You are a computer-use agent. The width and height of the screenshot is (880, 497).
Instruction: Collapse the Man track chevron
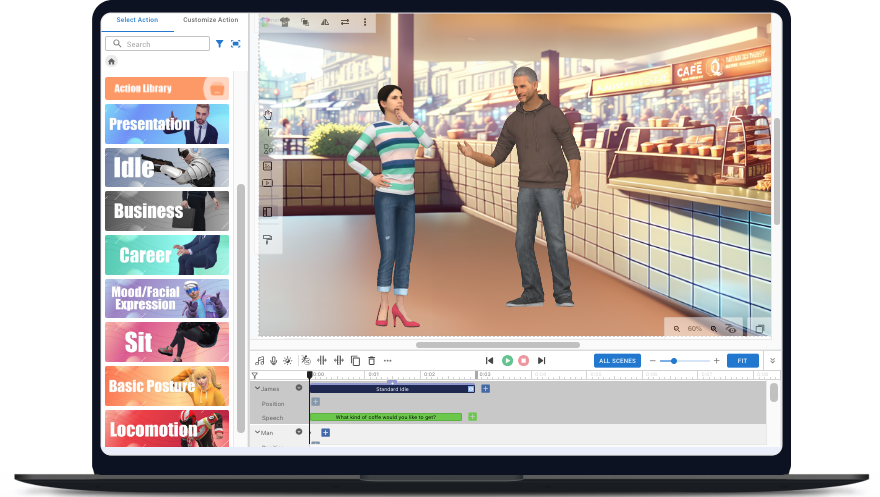click(x=256, y=432)
